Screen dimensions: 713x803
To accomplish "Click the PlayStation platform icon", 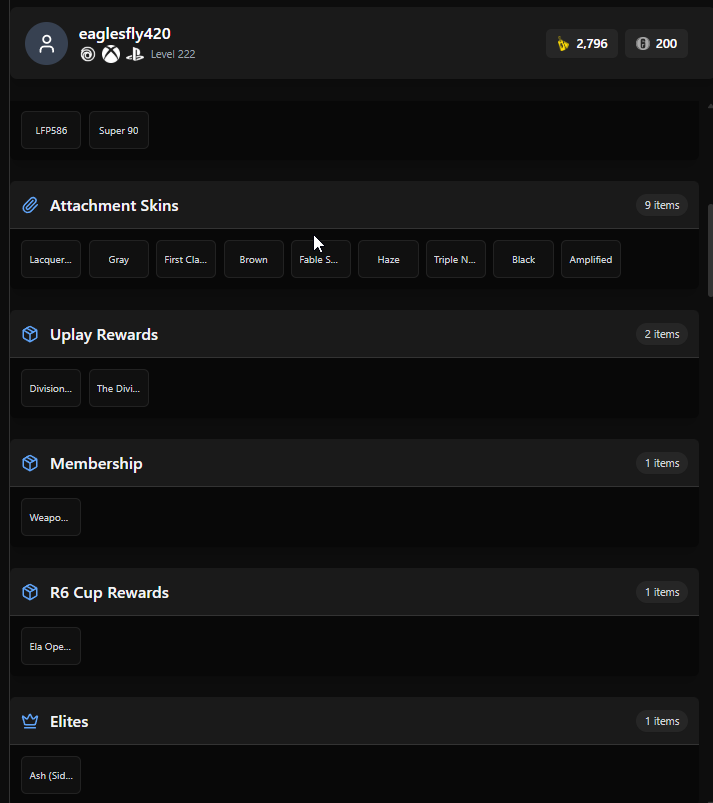I will 135,54.
